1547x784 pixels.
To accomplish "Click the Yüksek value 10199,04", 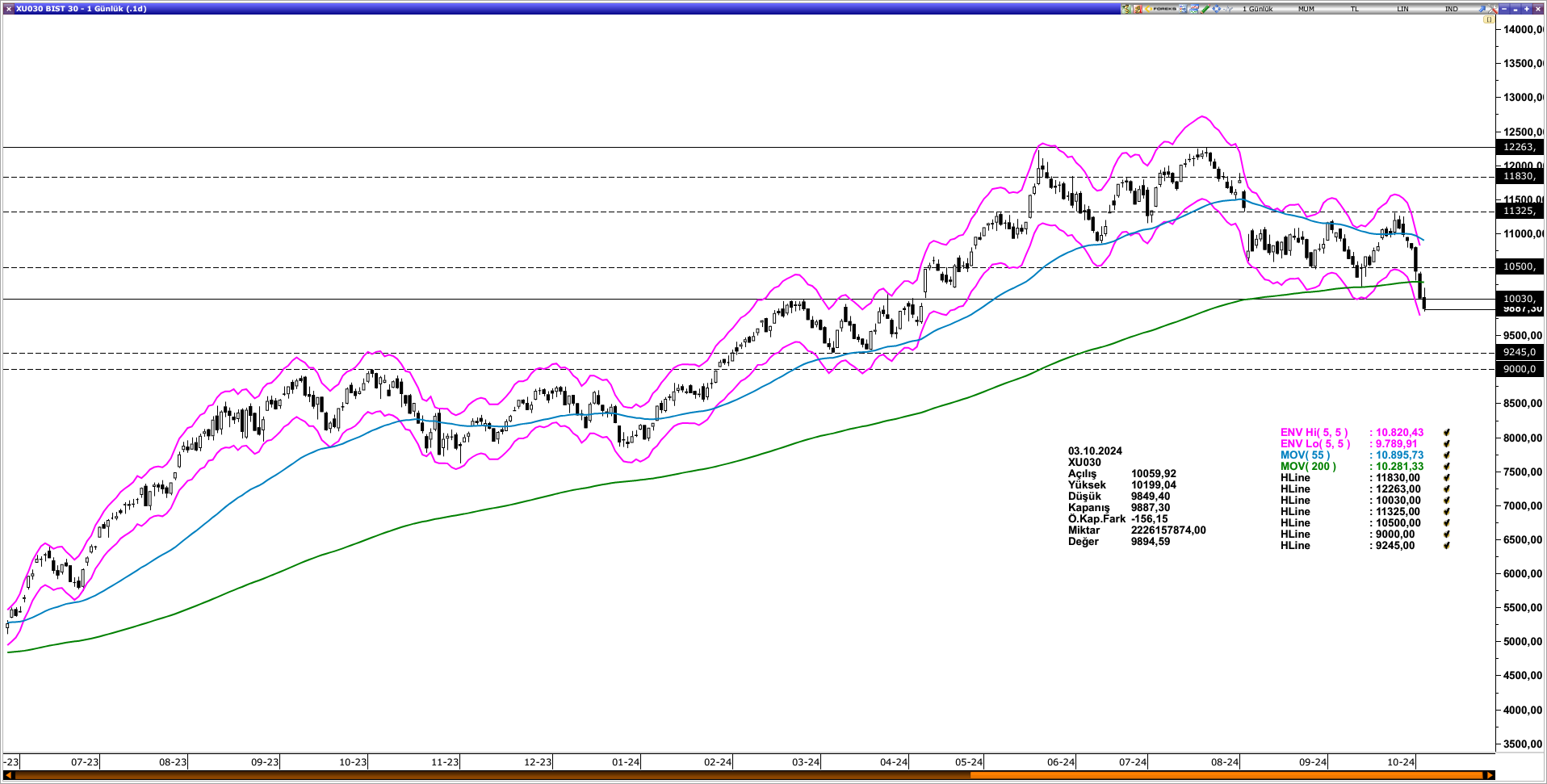I will [x=1154, y=485].
